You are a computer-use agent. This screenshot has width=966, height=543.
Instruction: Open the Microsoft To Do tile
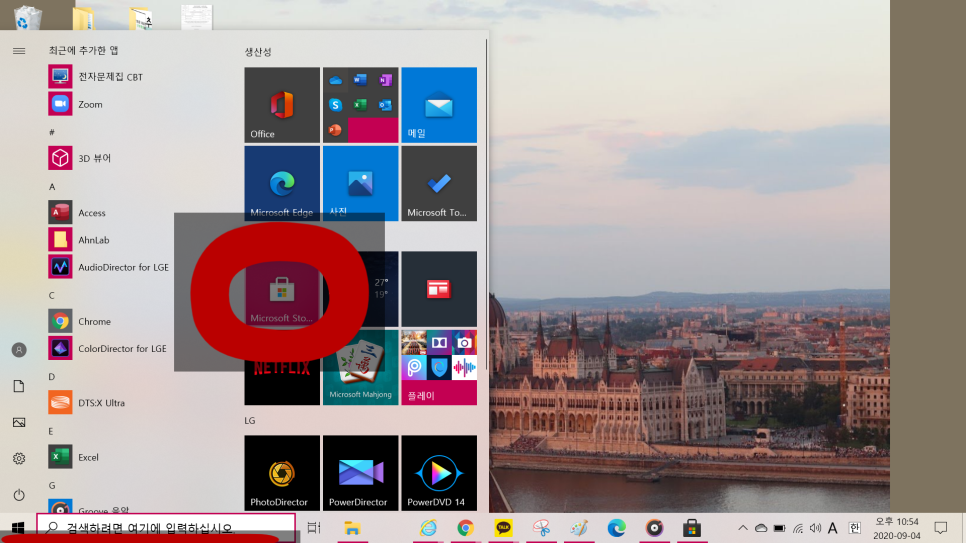pos(439,183)
